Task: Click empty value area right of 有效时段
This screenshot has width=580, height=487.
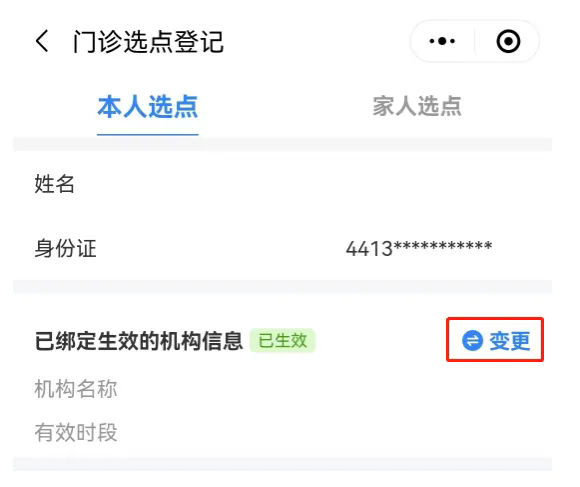Action: pyautogui.click(x=333, y=432)
